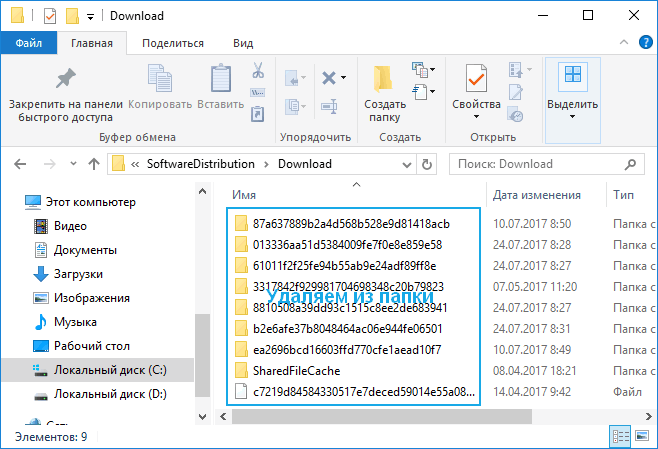Expand the Выделить selection dropdown
658x449 pixels.
point(573,116)
